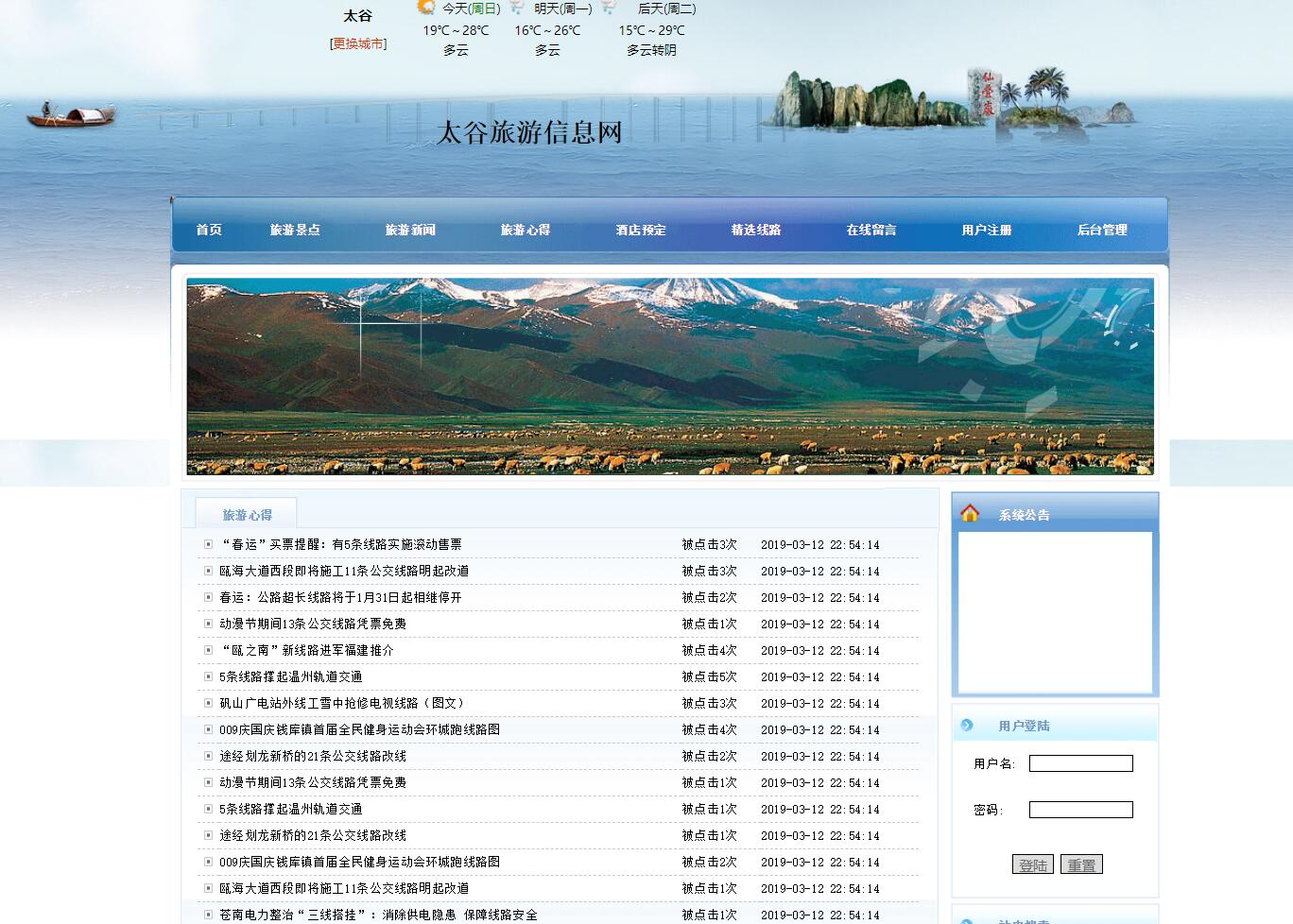This screenshot has height=924, width=1293.
Task: Click the mountain grassland banner image
Action: (x=670, y=375)
